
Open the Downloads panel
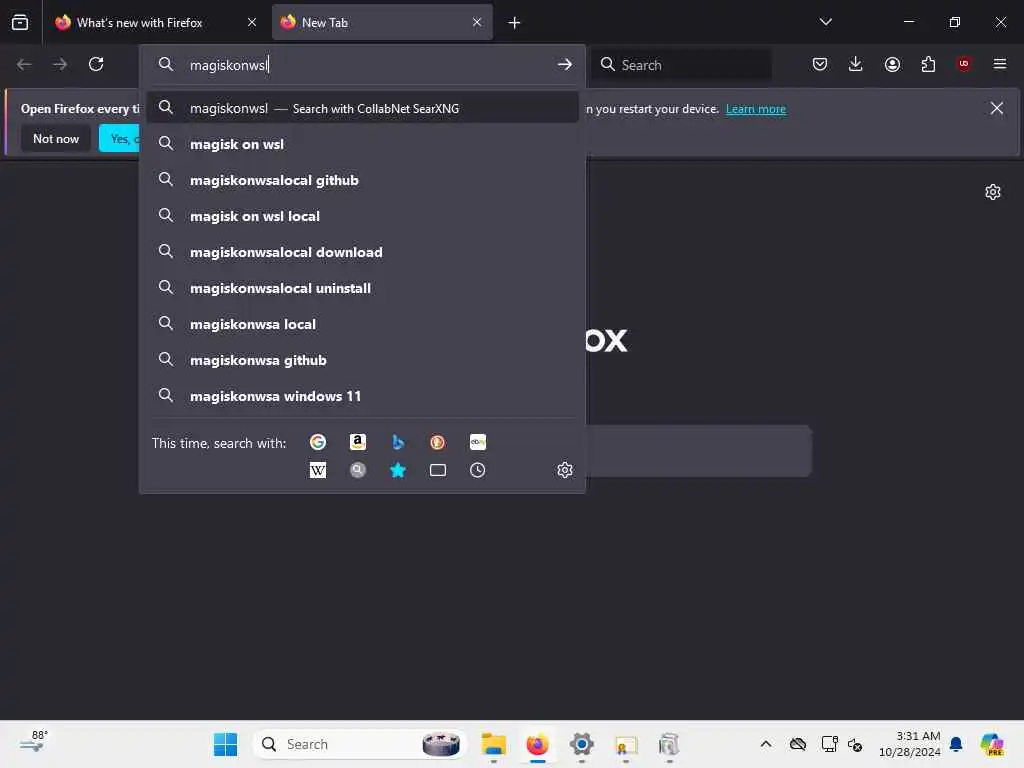856,64
